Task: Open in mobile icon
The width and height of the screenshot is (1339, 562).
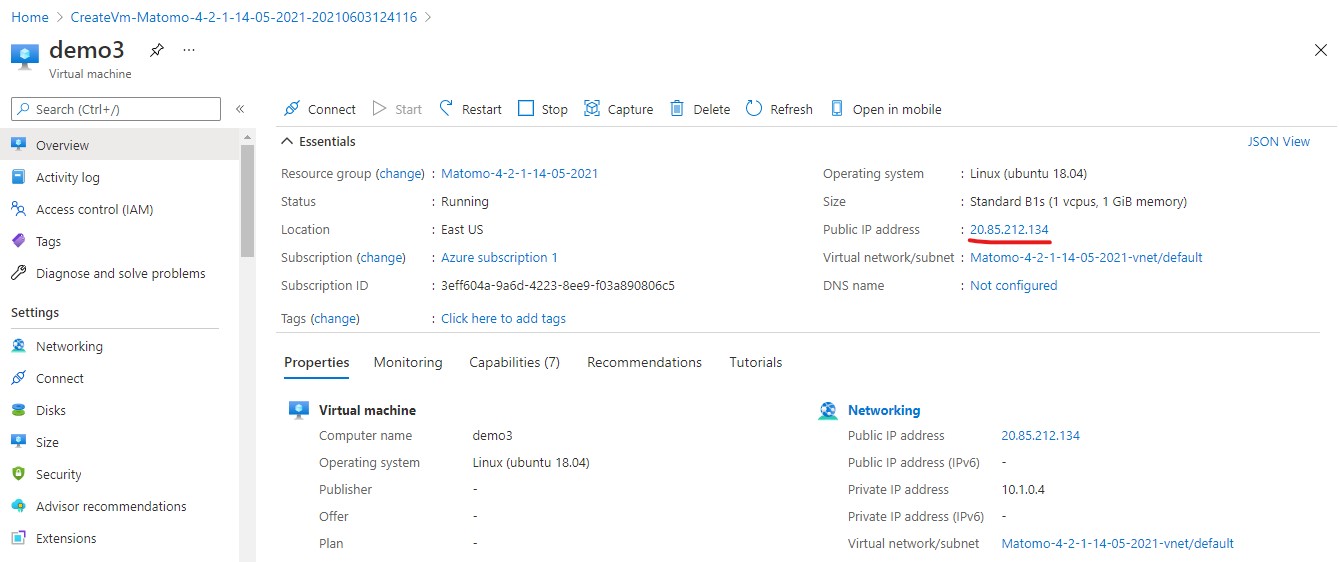Action: click(838, 109)
